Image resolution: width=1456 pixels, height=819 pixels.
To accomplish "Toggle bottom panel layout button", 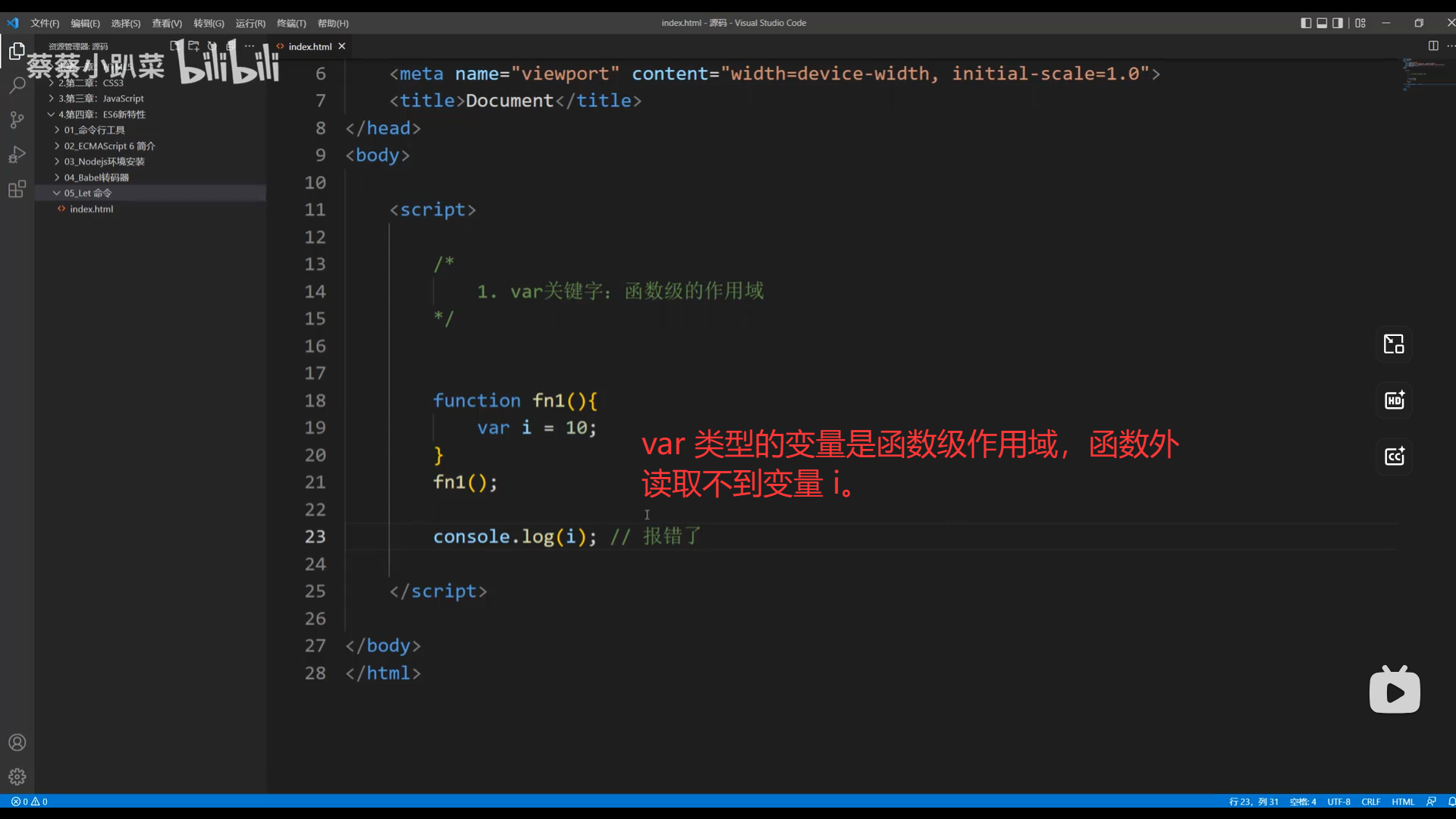I will [1322, 23].
